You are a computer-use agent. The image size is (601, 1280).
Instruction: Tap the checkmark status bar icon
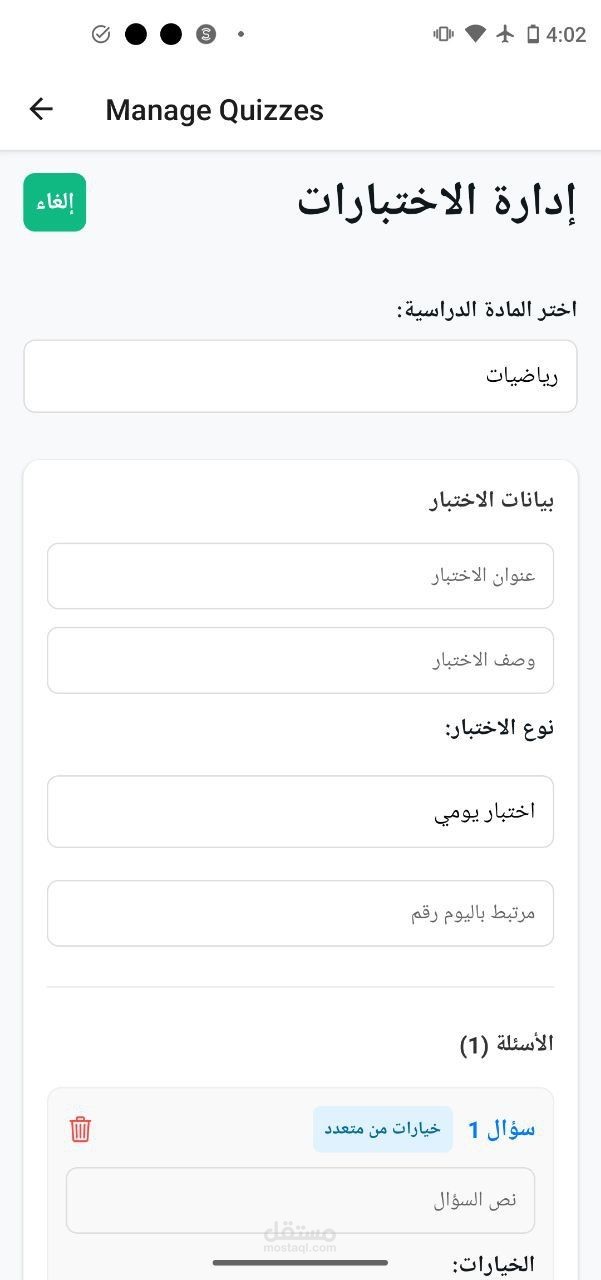pyautogui.click(x=101, y=35)
